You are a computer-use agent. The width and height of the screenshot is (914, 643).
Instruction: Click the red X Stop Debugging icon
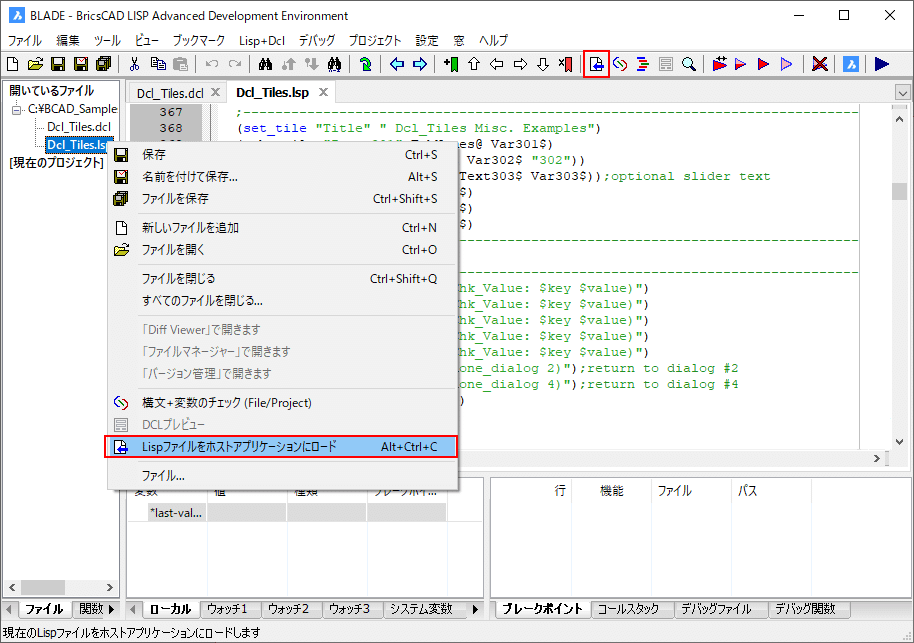click(x=820, y=64)
